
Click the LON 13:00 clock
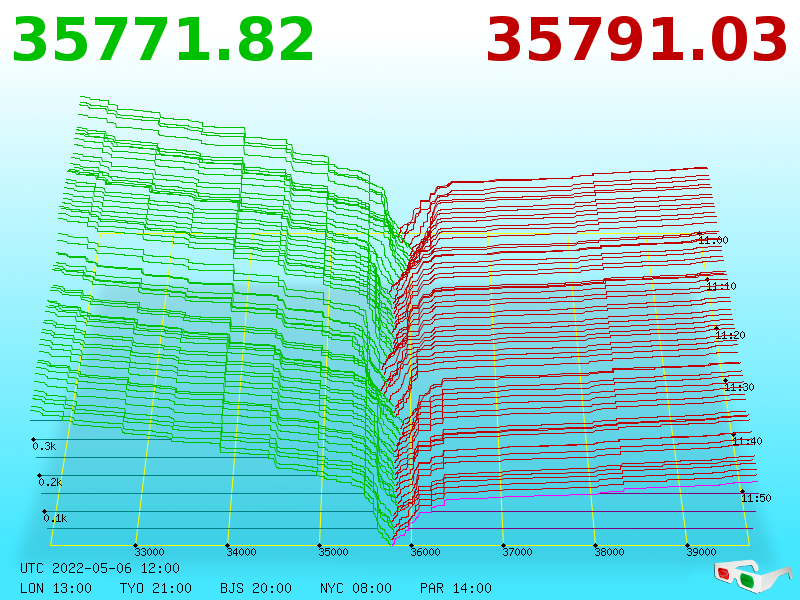click(x=56, y=588)
